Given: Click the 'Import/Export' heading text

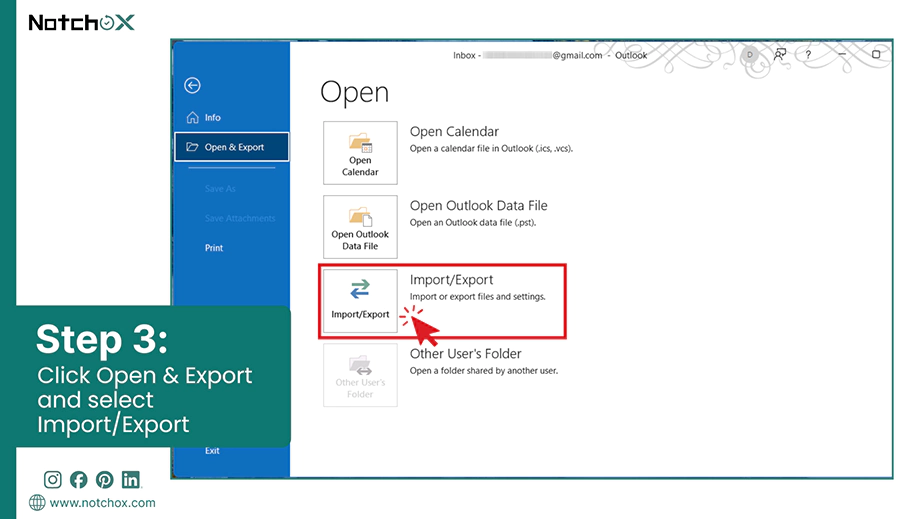Looking at the screenshot, I should [452, 280].
